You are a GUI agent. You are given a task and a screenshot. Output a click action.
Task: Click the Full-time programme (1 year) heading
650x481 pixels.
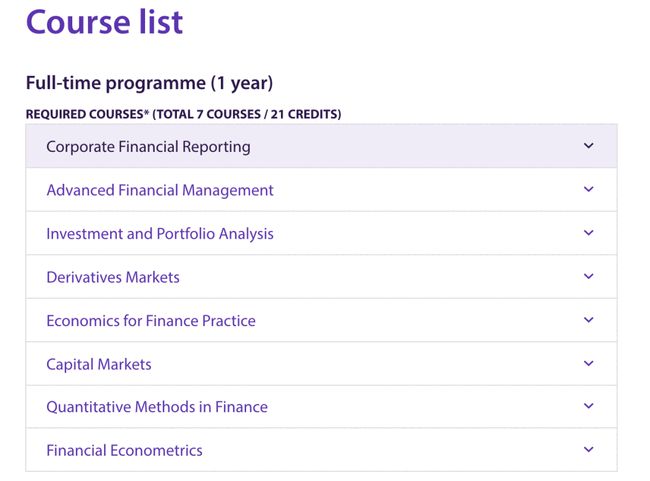click(x=149, y=83)
